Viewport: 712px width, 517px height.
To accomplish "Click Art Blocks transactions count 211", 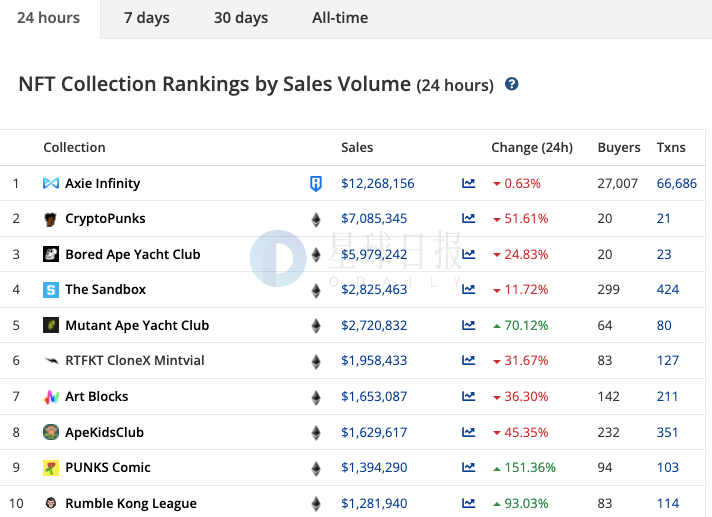I will 667,396.
